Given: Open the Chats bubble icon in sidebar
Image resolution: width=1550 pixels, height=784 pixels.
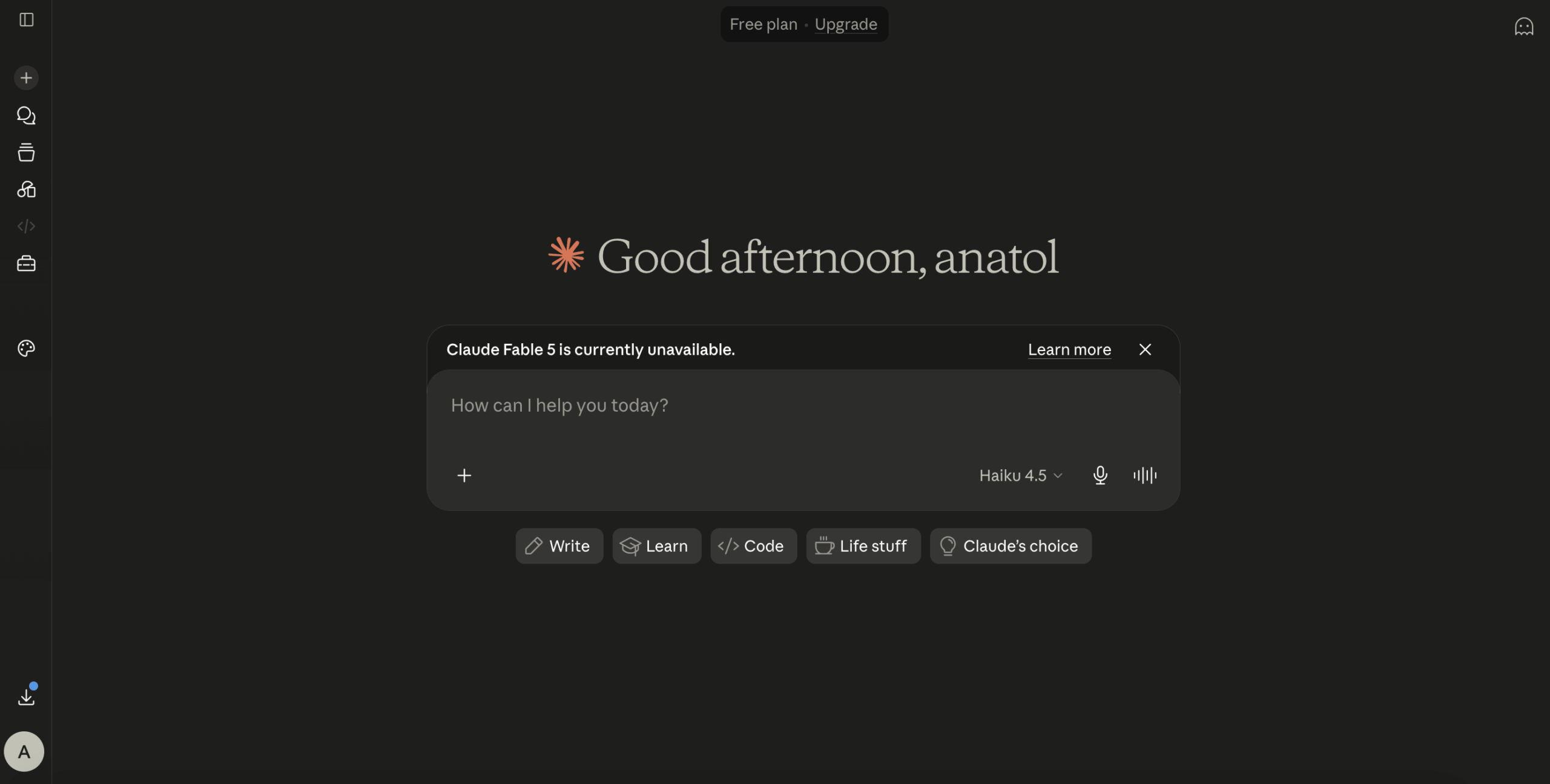Looking at the screenshot, I should 26,116.
